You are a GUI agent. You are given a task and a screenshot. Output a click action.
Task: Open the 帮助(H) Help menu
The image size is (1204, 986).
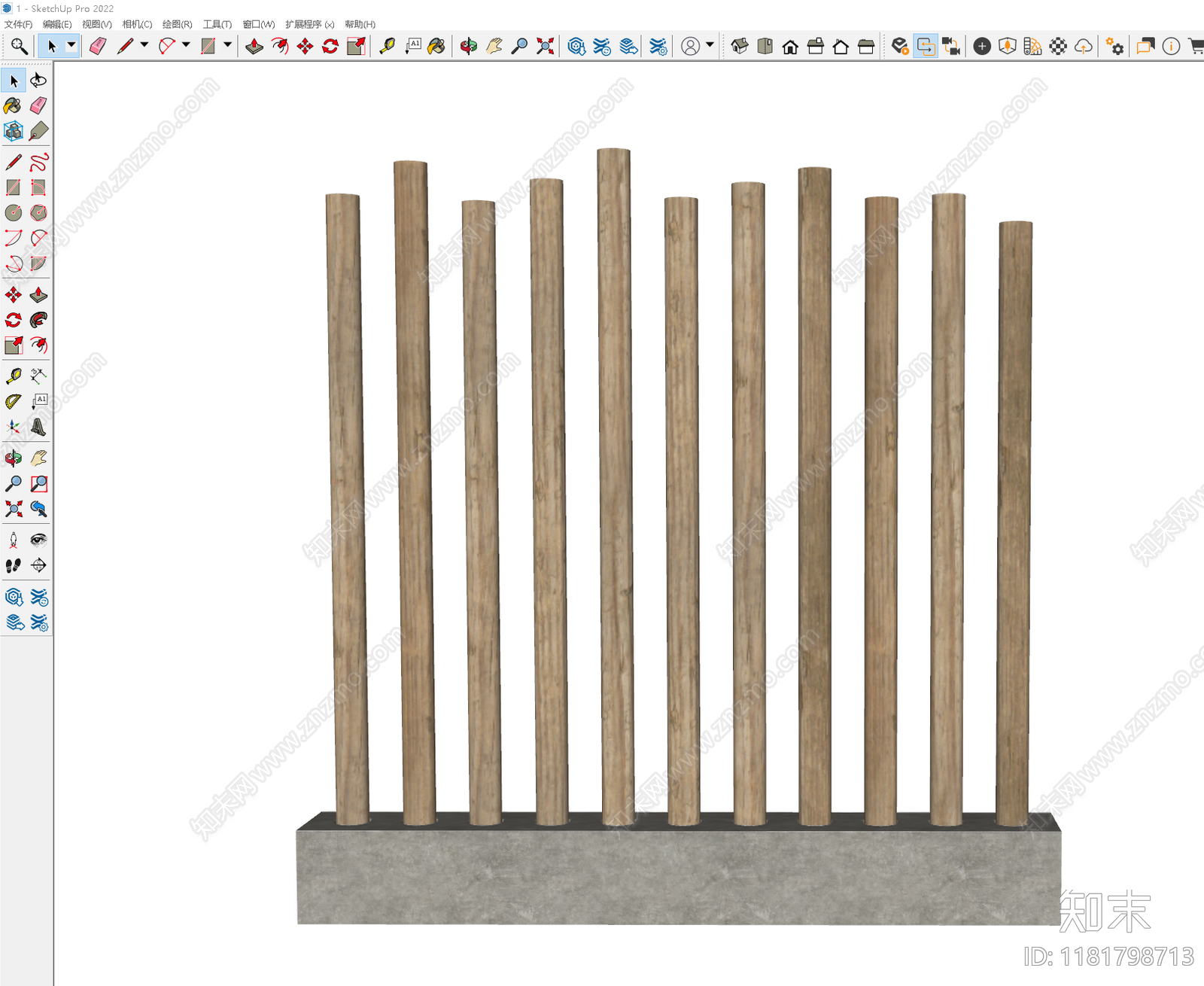(360, 24)
